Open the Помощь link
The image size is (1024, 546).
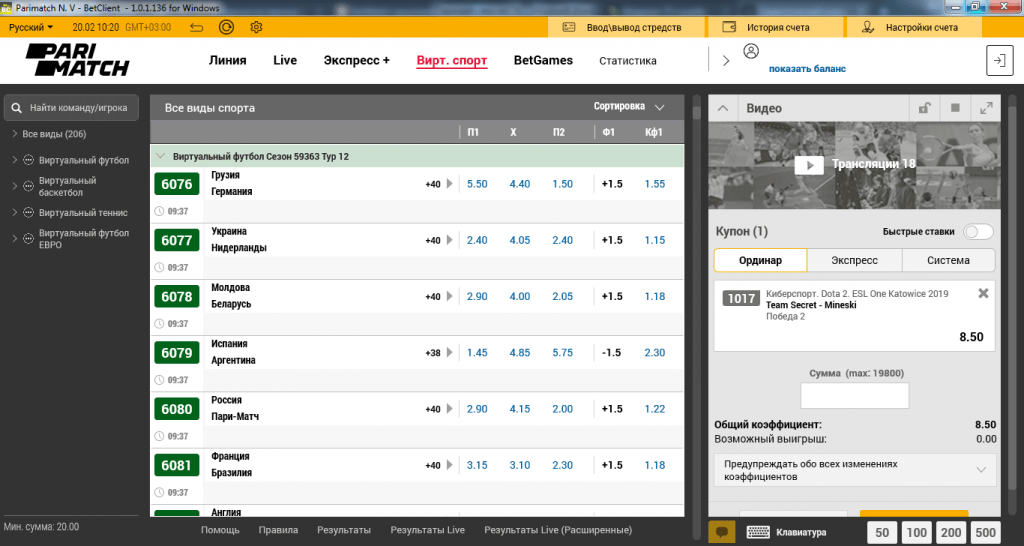(220, 530)
